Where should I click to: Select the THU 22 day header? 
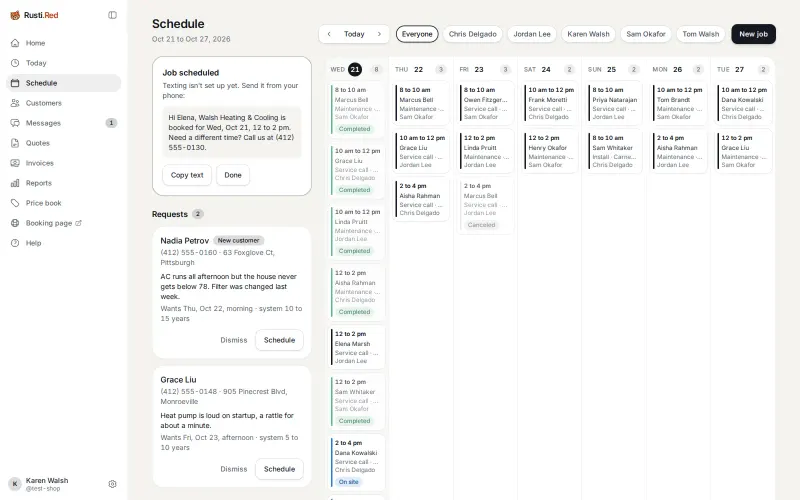tap(420, 69)
